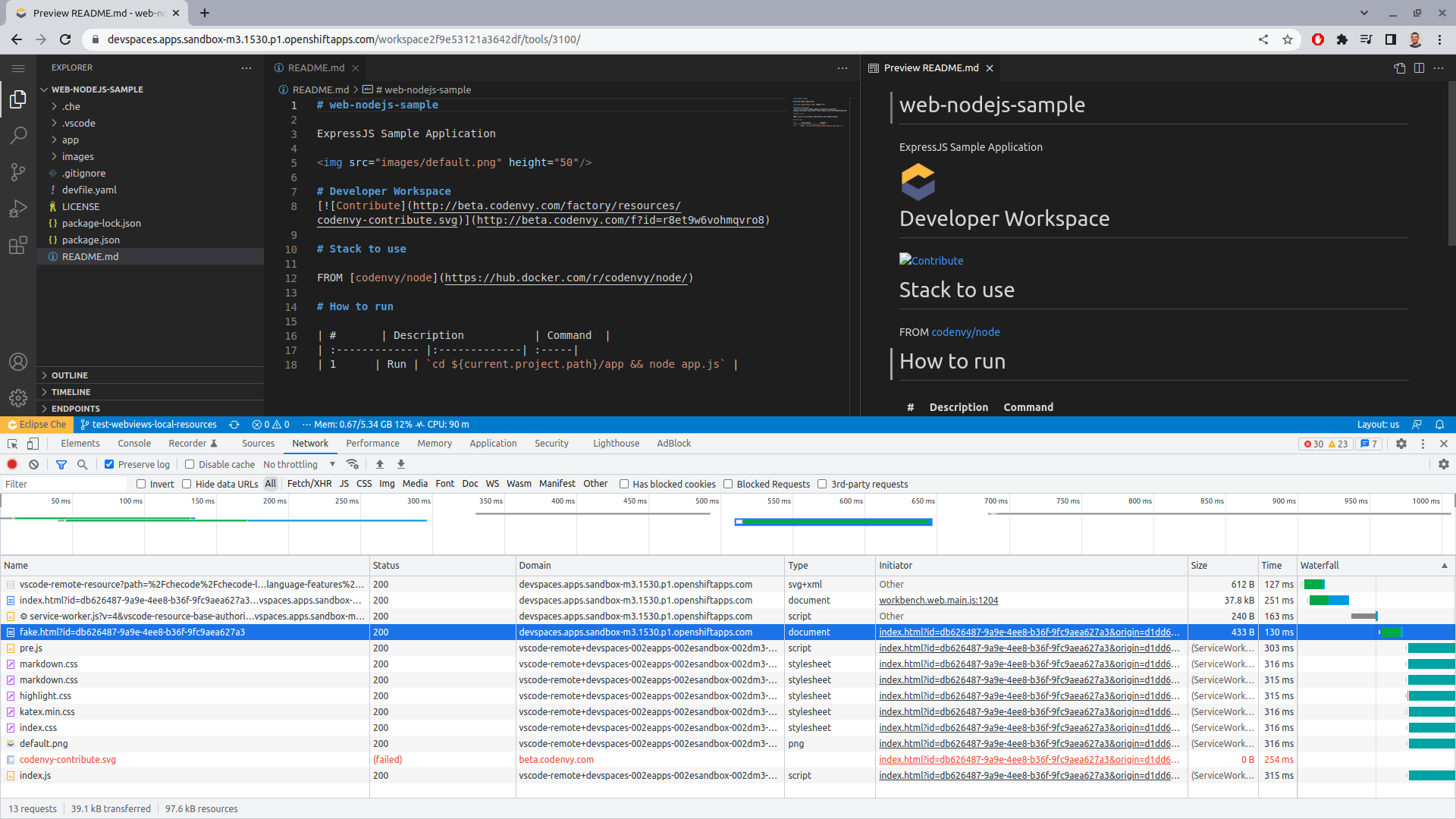Clear the network log
The height and width of the screenshot is (819, 1456).
tap(33, 464)
